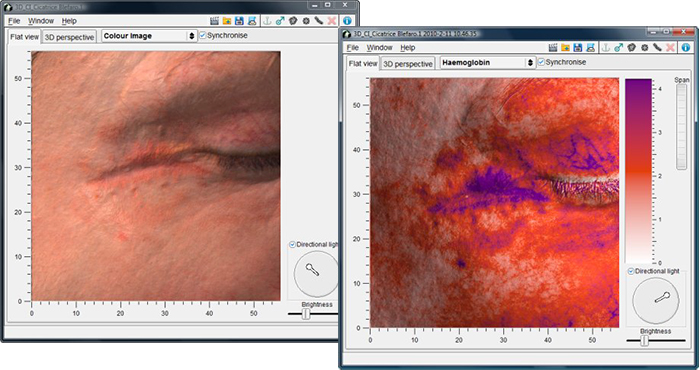Image resolution: width=700 pixels, height=370 pixels.
Task: Toggle Directional light checkbox in Haemoglobin window
Action: pos(631,271)
